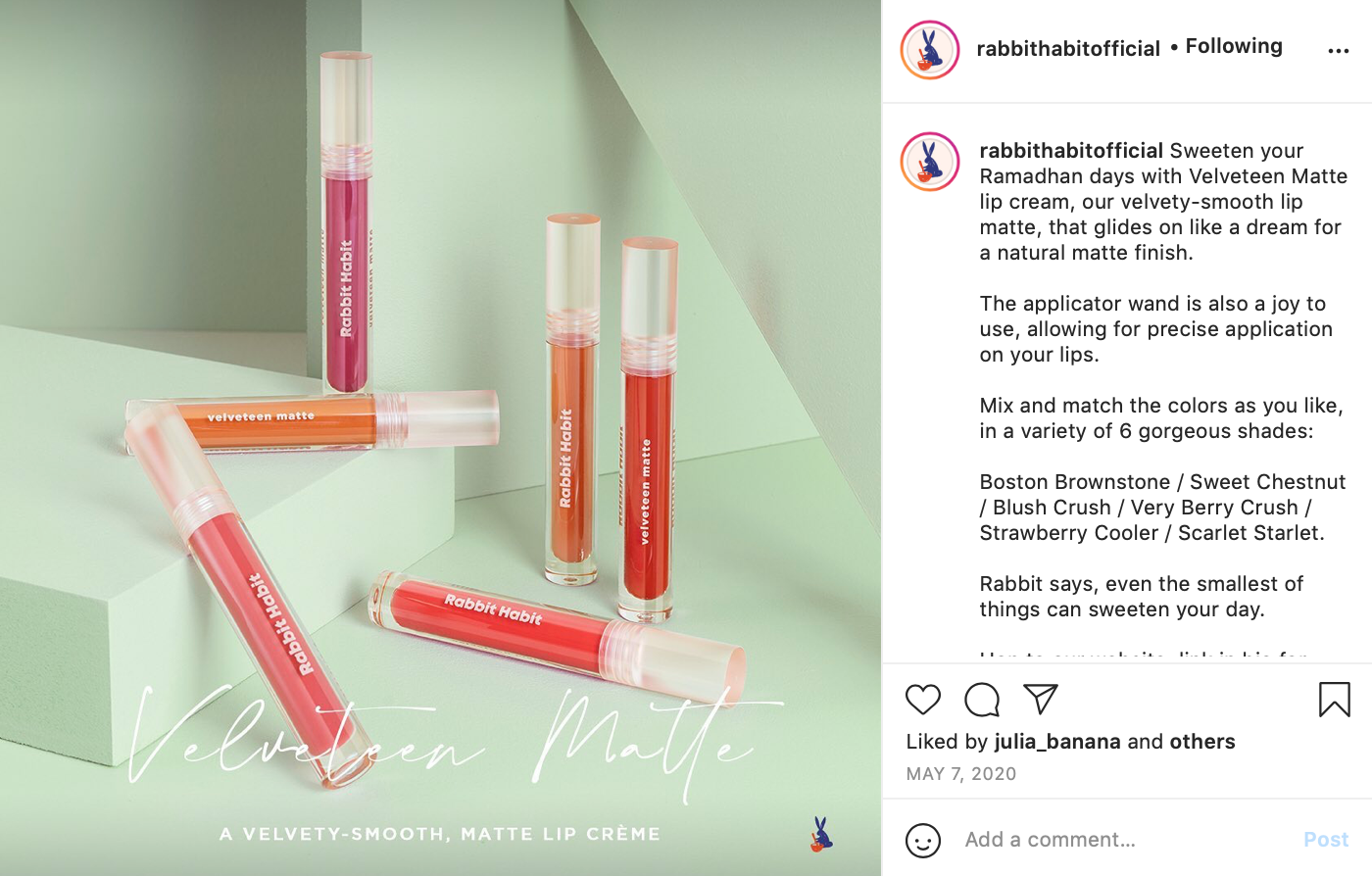1372x876 pixels.
Task: Click the header rabbit profile avatar
Action: (x=929, y=50)
